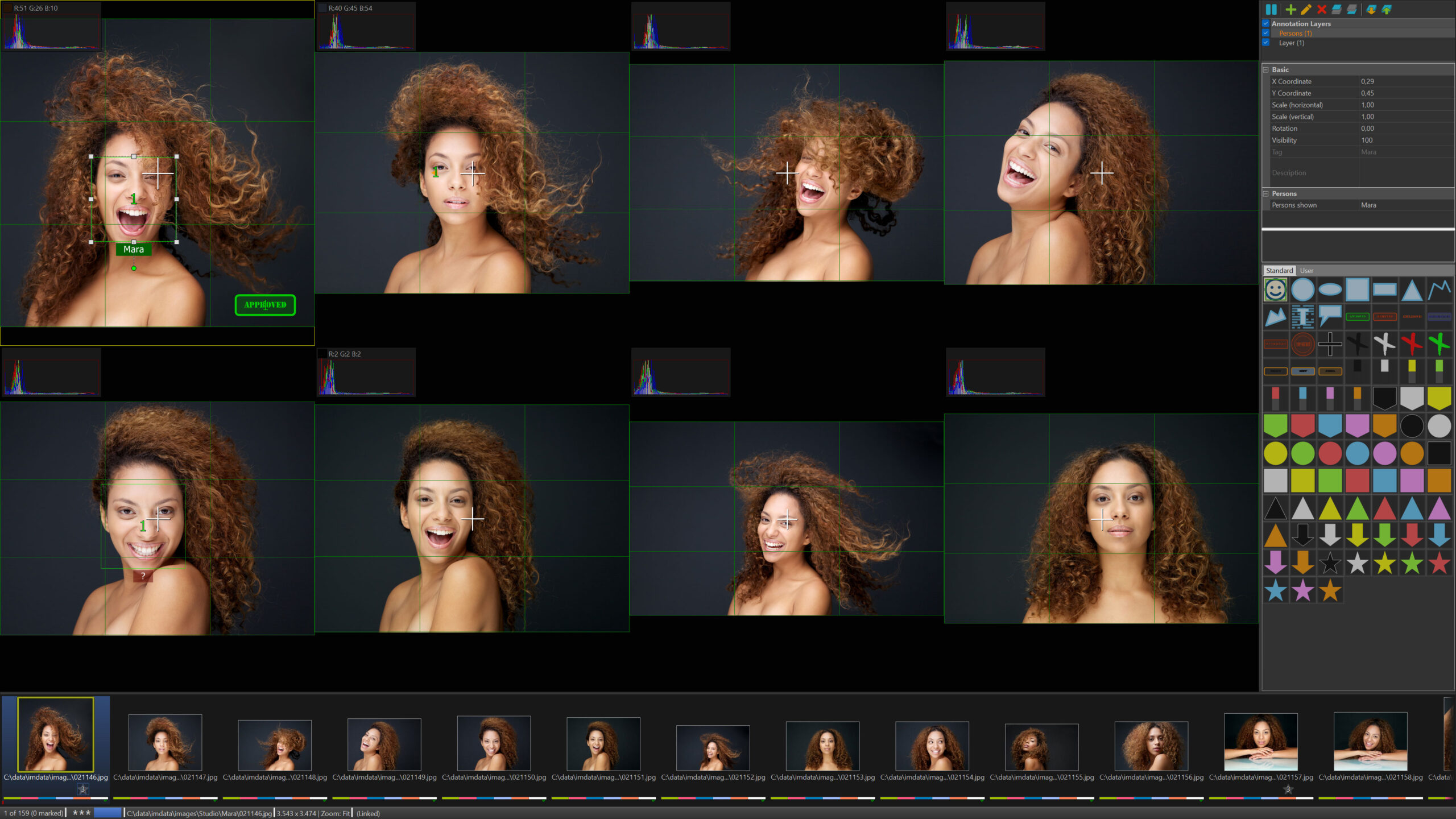Pick the green Approved stamp in the palette
1456x819 pixels.
pyautogui.click(x=1357, y=317)
